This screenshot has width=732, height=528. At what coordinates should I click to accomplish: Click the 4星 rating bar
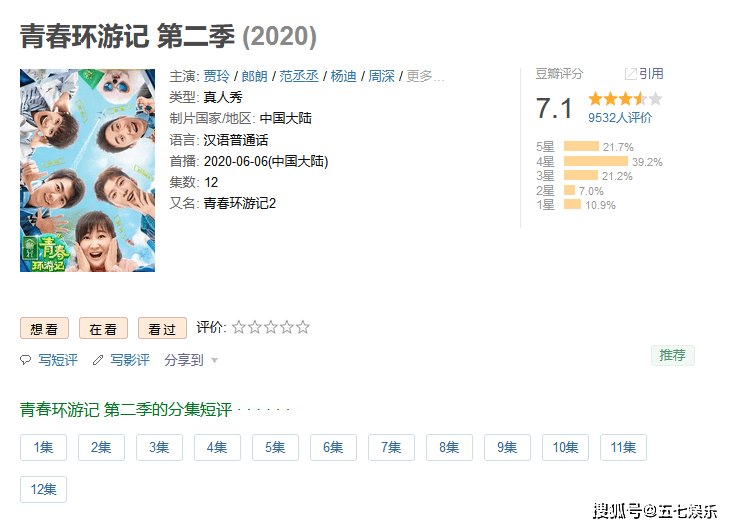(x=596, y=162)
